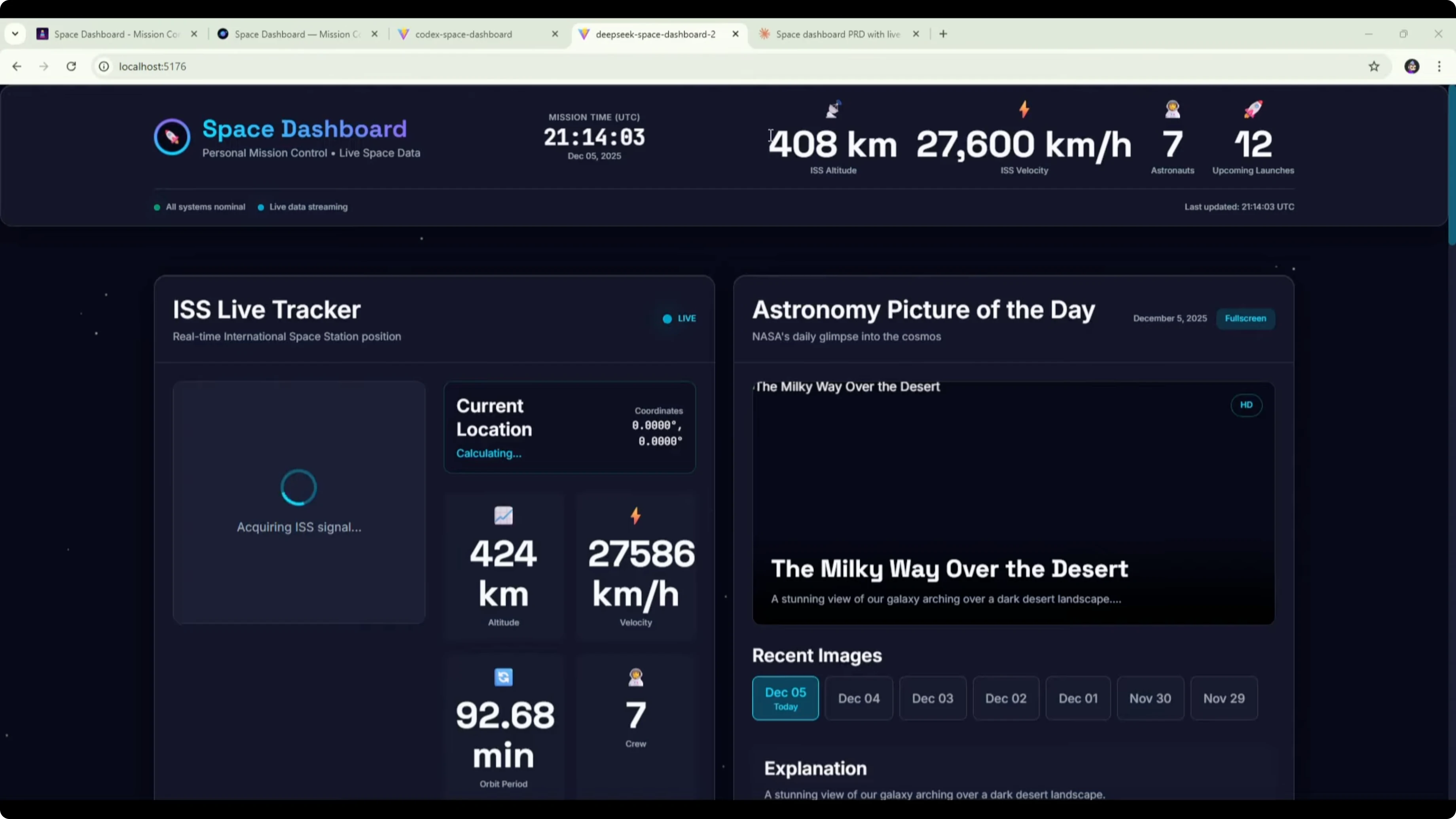Reload the page using the browser refresh button
This screenshot has width=1456, height=819.
[x=71, y=67]
